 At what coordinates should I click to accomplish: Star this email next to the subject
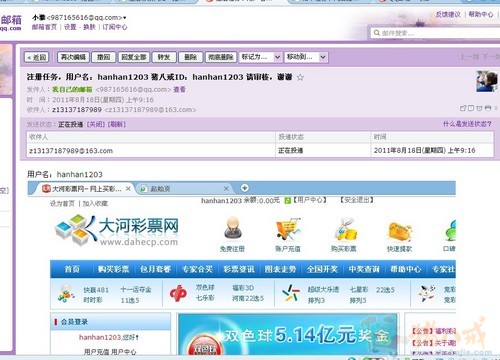coord(300,77)
